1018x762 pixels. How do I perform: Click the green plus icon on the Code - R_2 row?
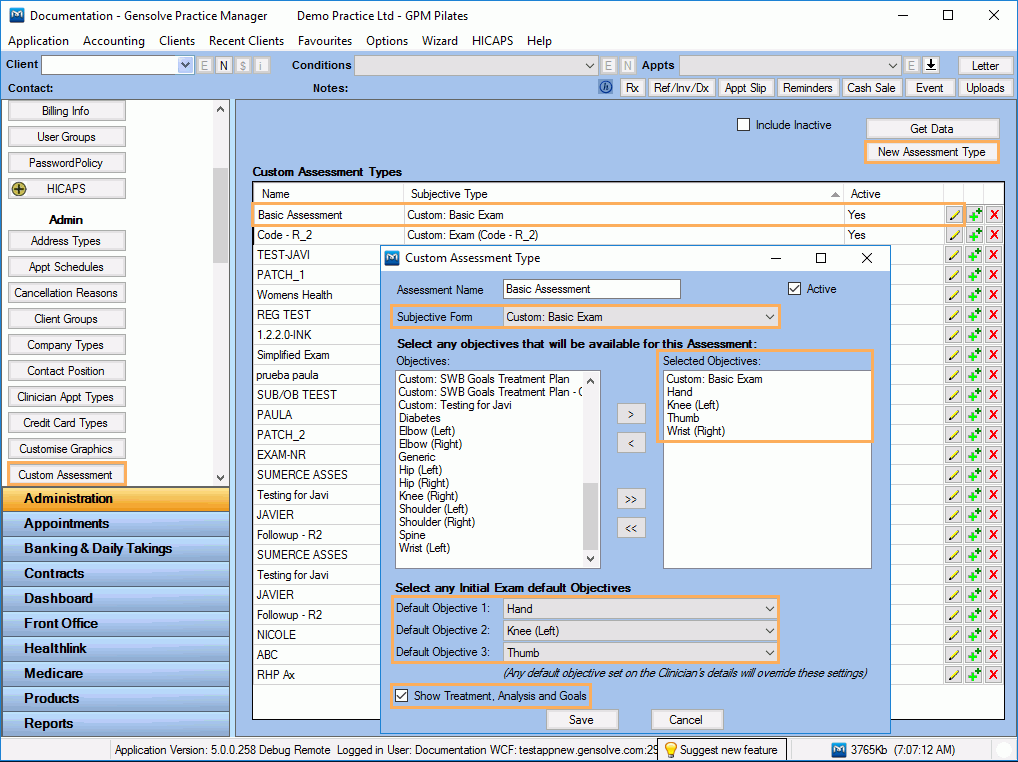[974, 234]
